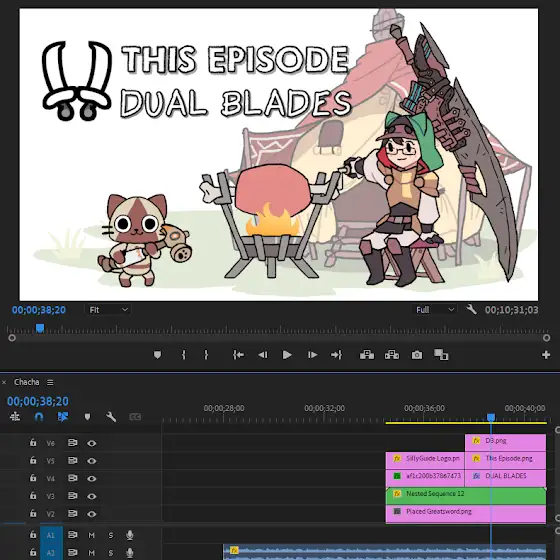The width and height of the screenshot is (560, 560).
Task: Open the Button Editor plus icon
Action: 546,355
